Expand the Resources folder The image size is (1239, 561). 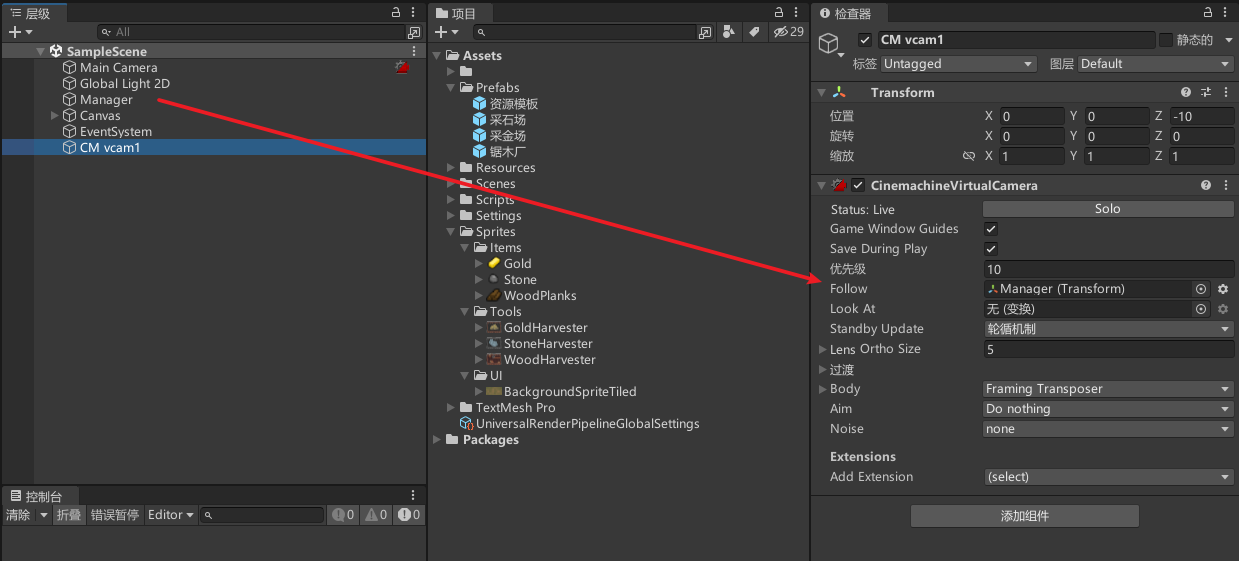[451, 167]
